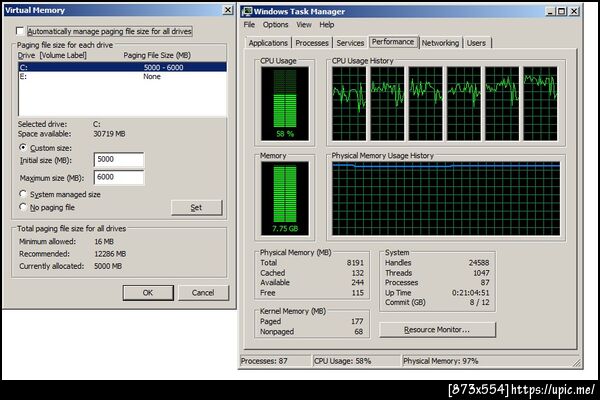The width and height of the screenshot is (600, 400).
Task: Switch to the Networking tab
Action: coord(440,43)
